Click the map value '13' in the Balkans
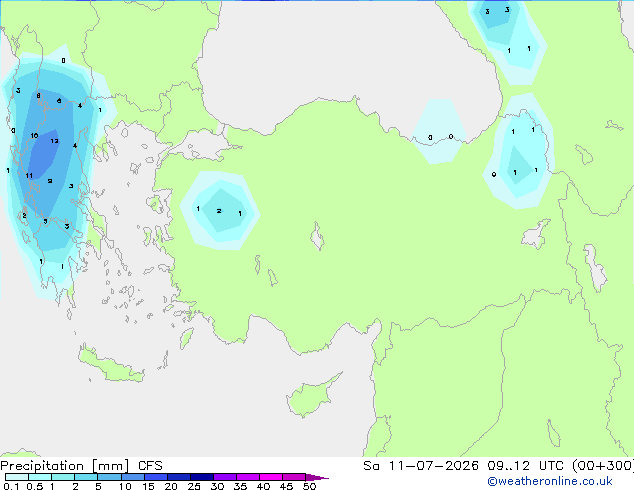This screenshot has height=490, width=634. (x=55, y=141)
